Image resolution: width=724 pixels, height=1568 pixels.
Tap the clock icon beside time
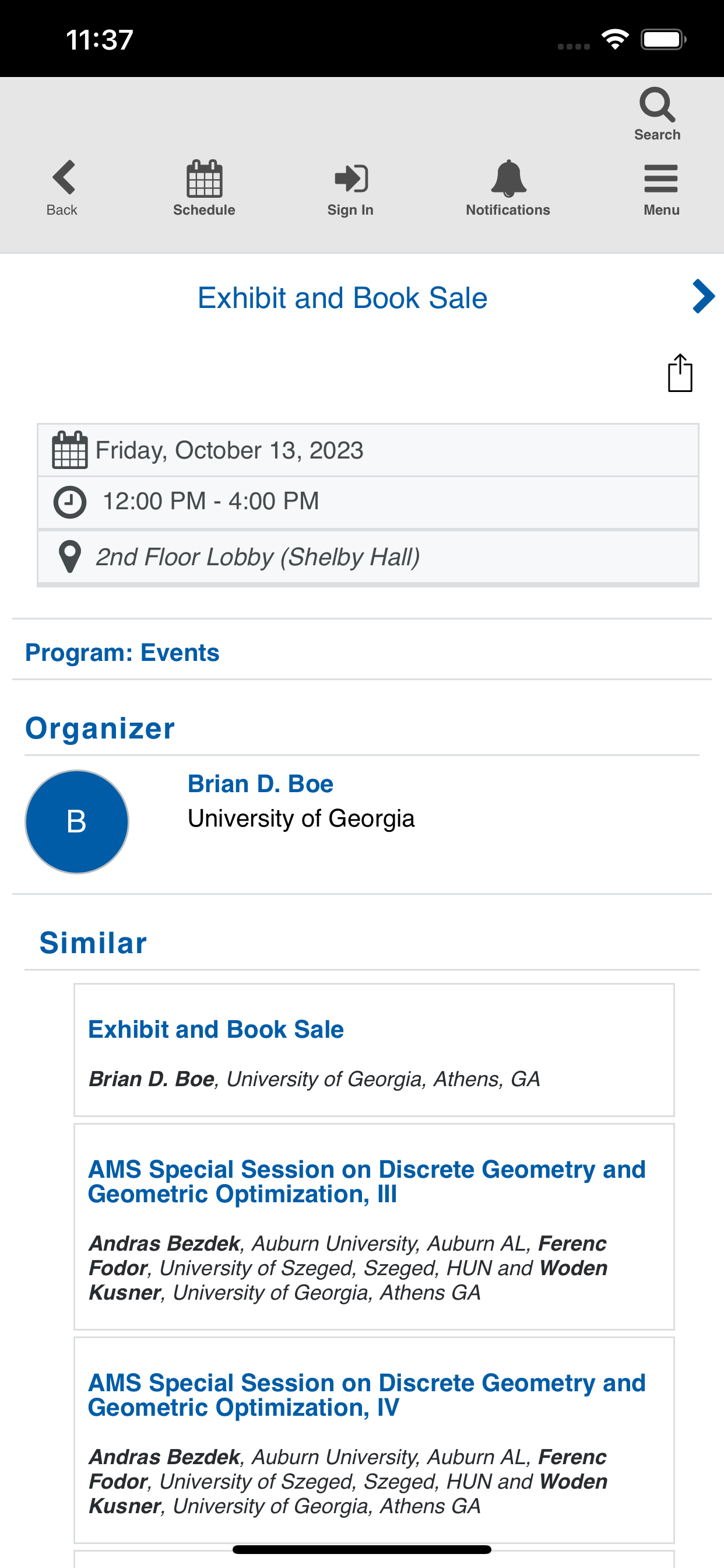[70, 503]
